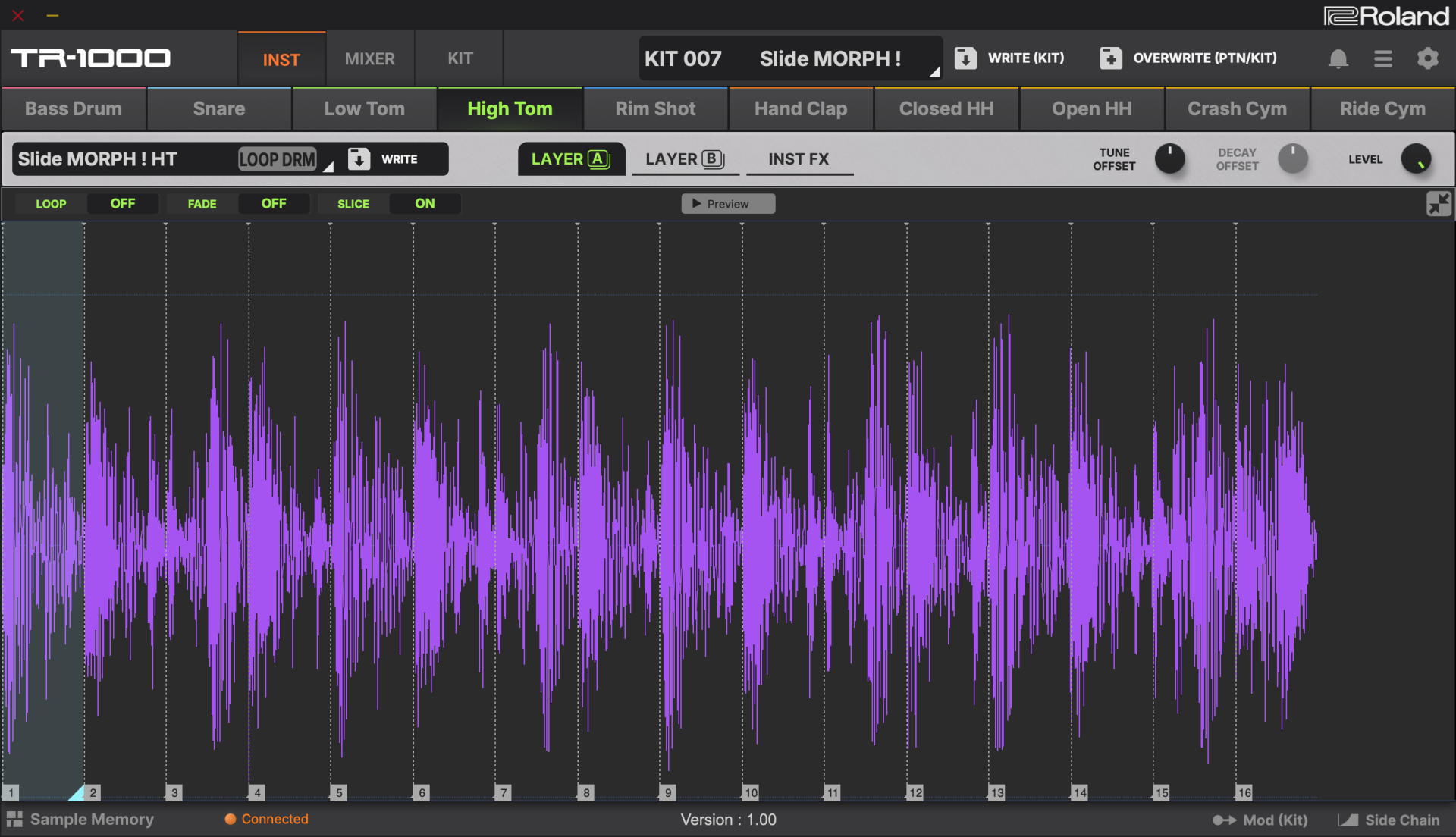The height and width of the screenshot is (837, 1456).
Task: Select the Rim Shot instrument tab
Action: pyautogui.click(x=655, y=109)
